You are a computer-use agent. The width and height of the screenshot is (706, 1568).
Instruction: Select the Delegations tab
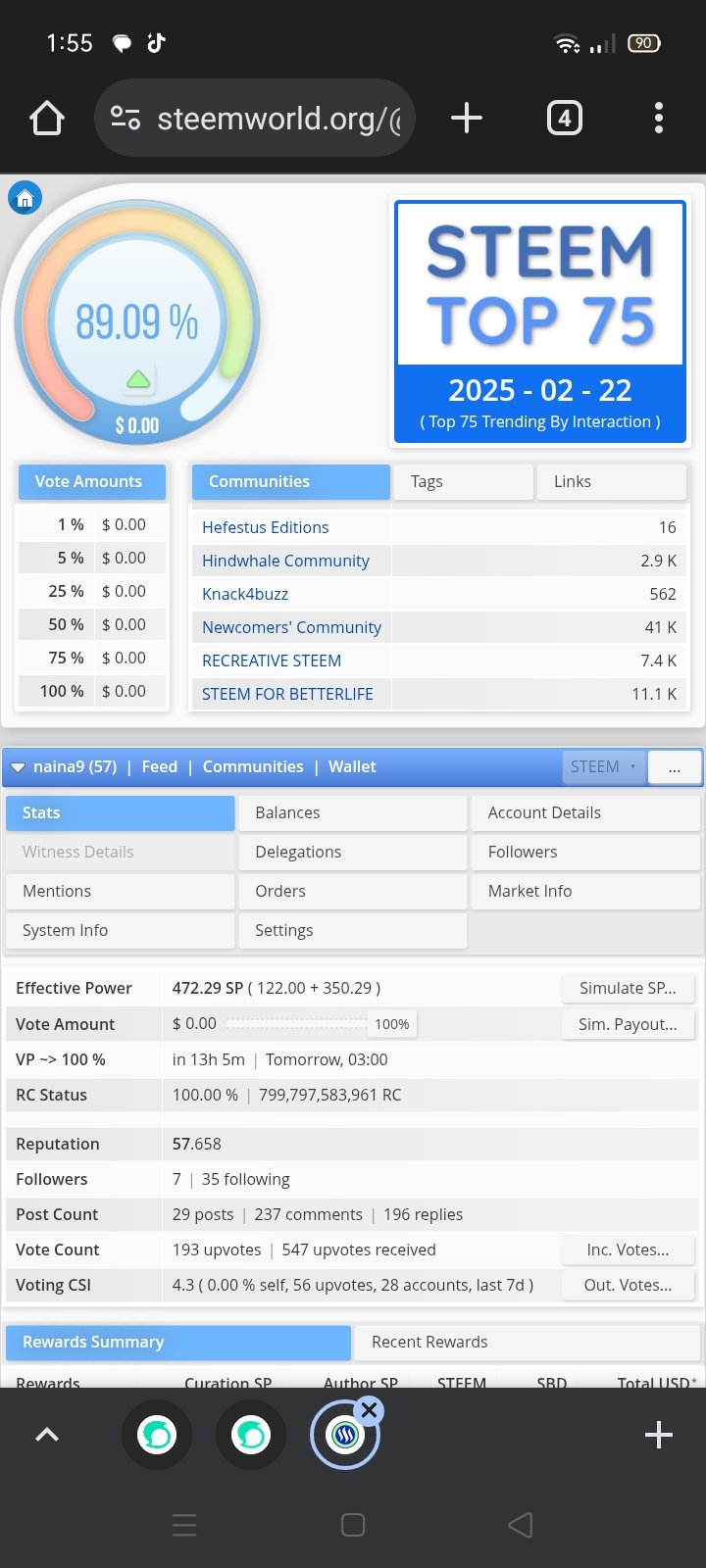(x=353, y=852)
